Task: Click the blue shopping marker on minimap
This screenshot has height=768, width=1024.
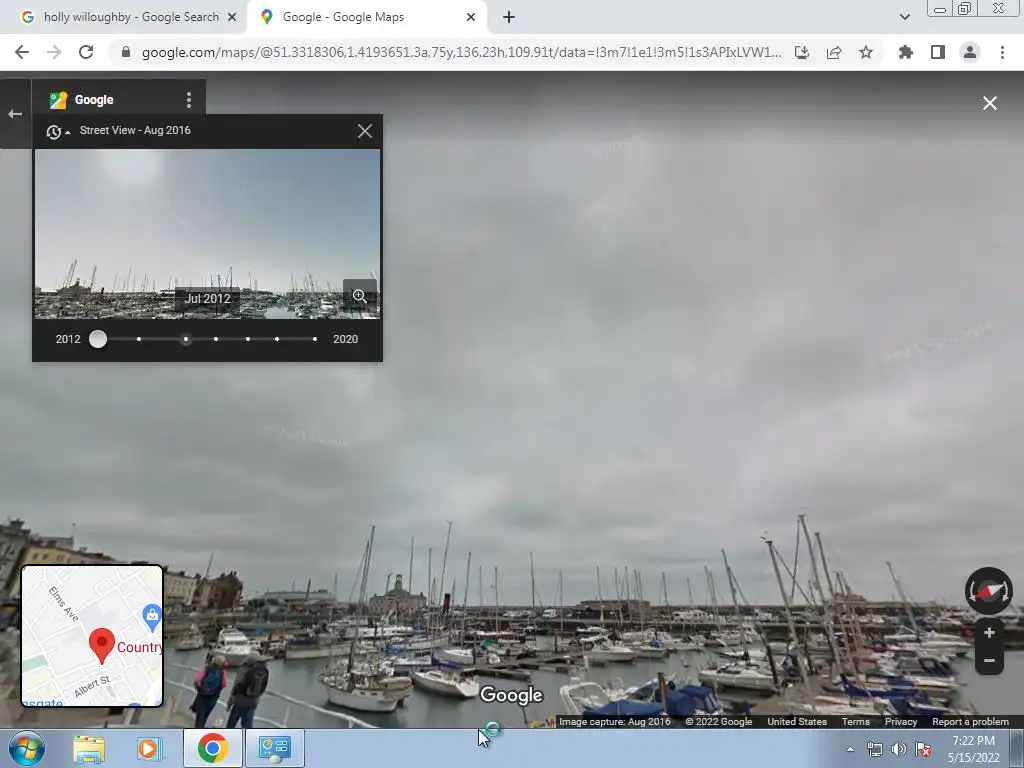Action: coord(152,616)
